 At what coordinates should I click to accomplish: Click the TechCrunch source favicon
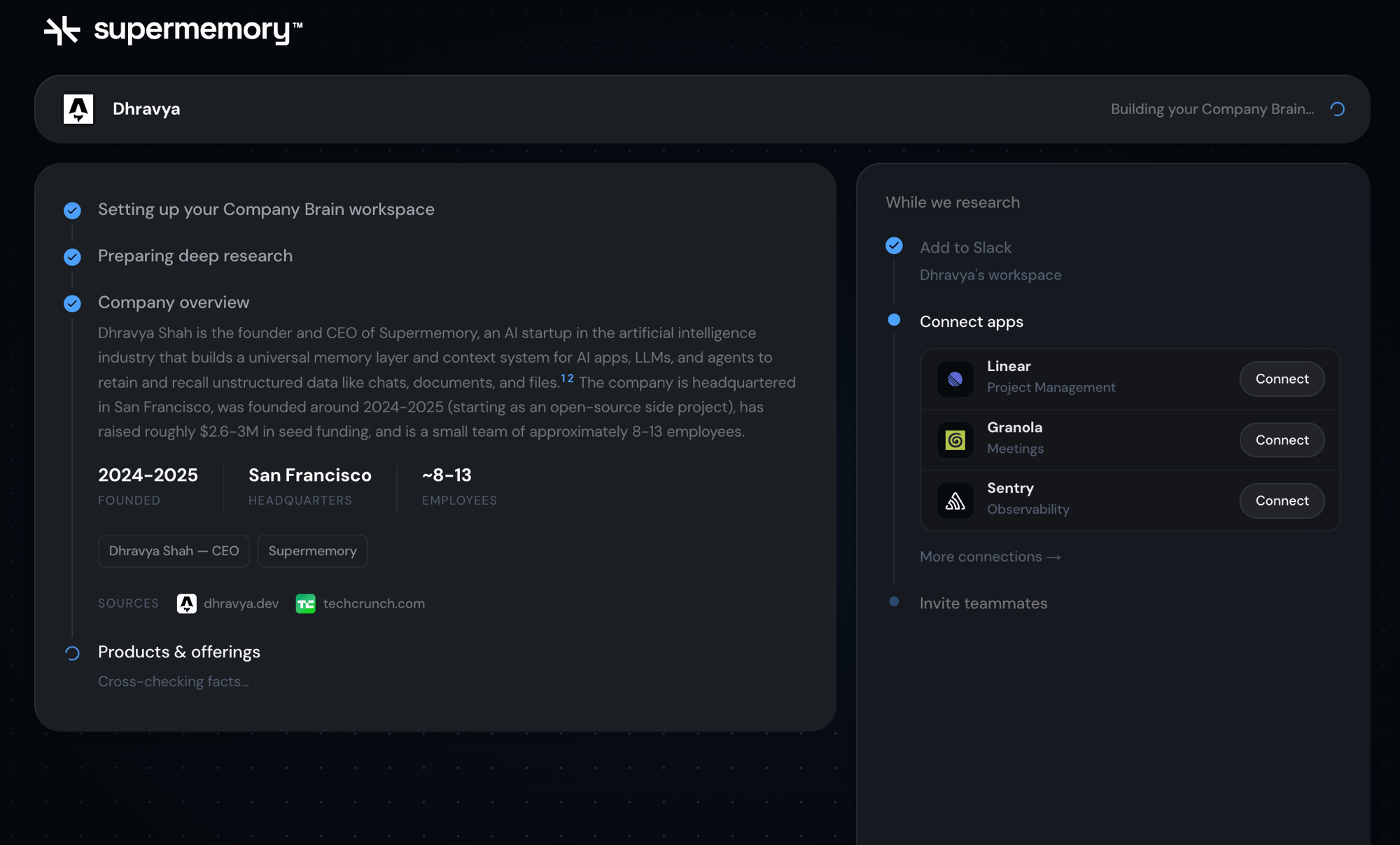[x=306, y=603]
